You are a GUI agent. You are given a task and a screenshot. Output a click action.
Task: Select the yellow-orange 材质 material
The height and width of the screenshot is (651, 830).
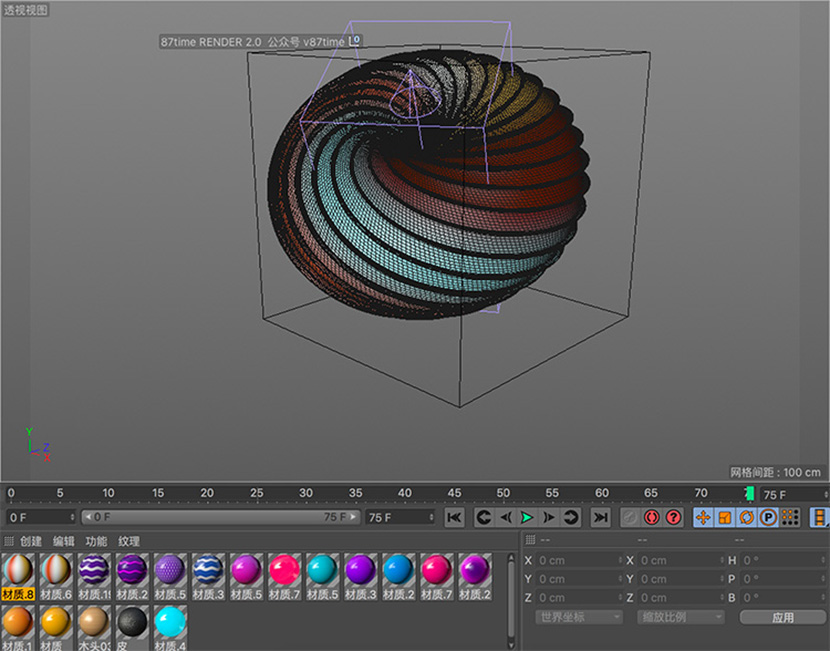(x=56, y=628)
